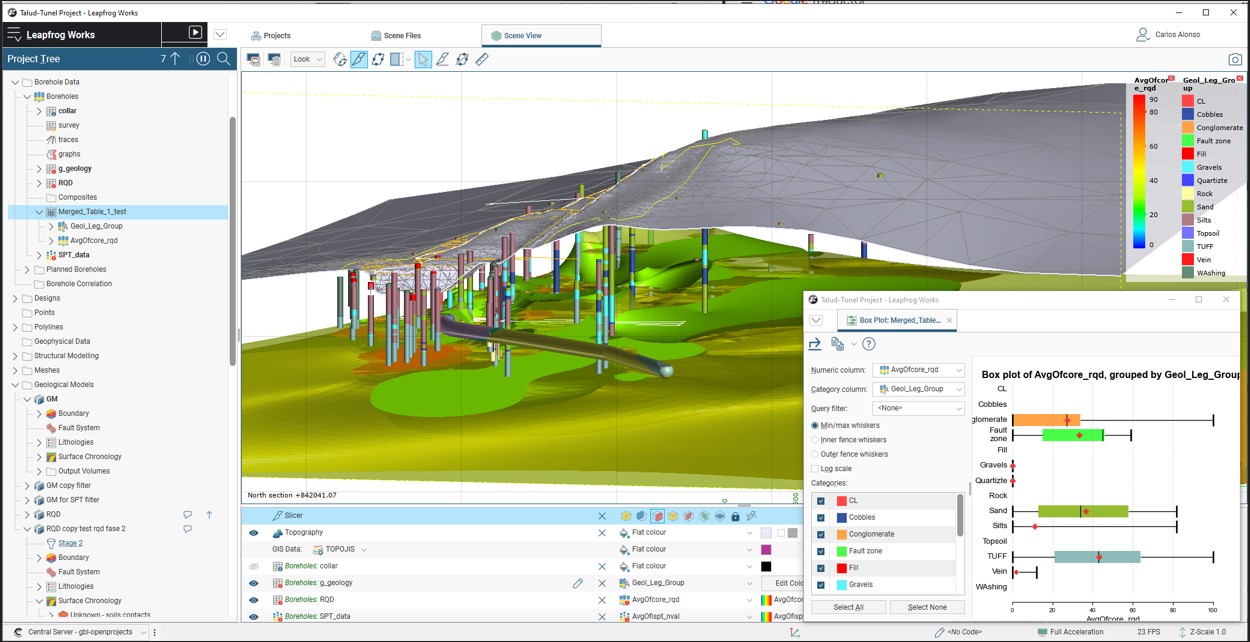Screen dimensions: 1250x642
Task: Click the second scene-copy toolbar icon
Action: click(x=274, y=60)
